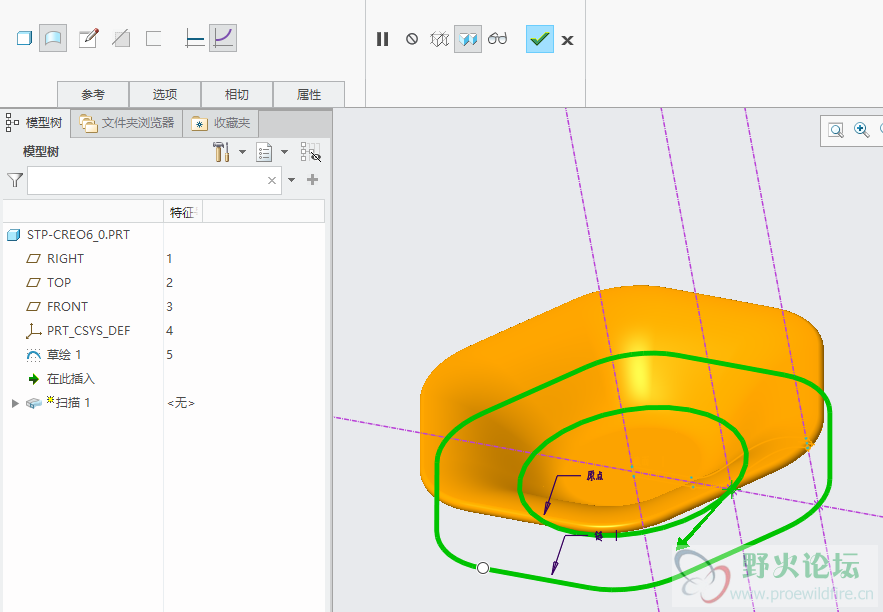Cancel the sweep feature with the X
Image resolution: width=883 pixels, height=612 pixels.
(x=567, y=40)
